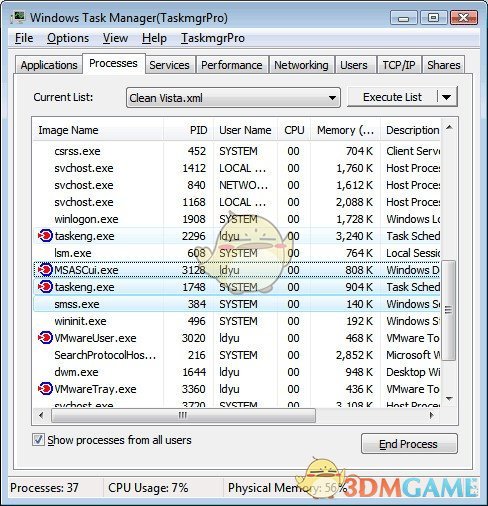Image resolution: width=488 pixels, height=506 pixels.
Task: Click the vertical scrollbar down arrow
Action: pyautogui.click(x=449, y=399)
